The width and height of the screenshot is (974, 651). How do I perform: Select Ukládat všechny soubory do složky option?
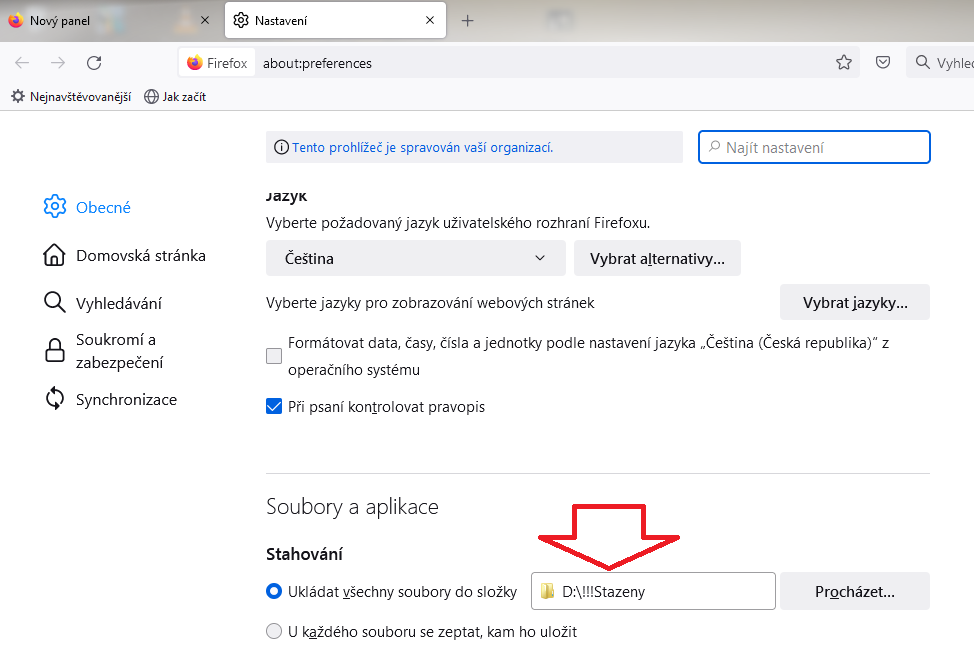tap(274, 591)
